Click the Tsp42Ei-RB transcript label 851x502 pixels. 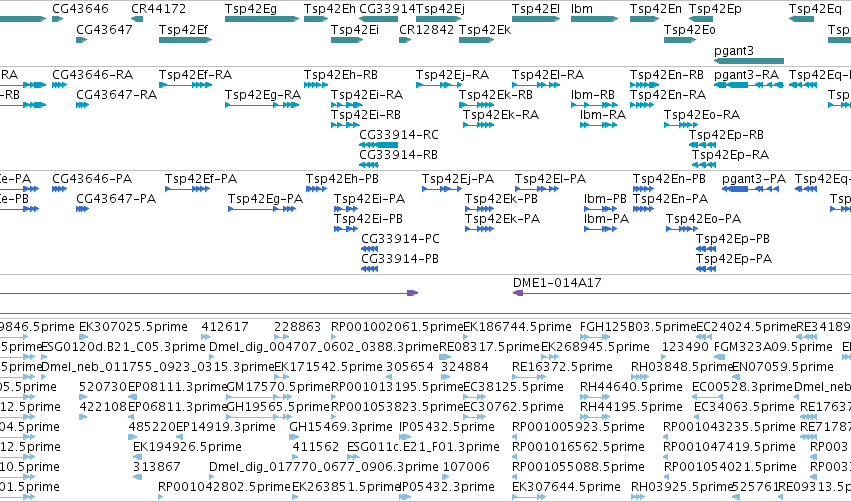366,115
